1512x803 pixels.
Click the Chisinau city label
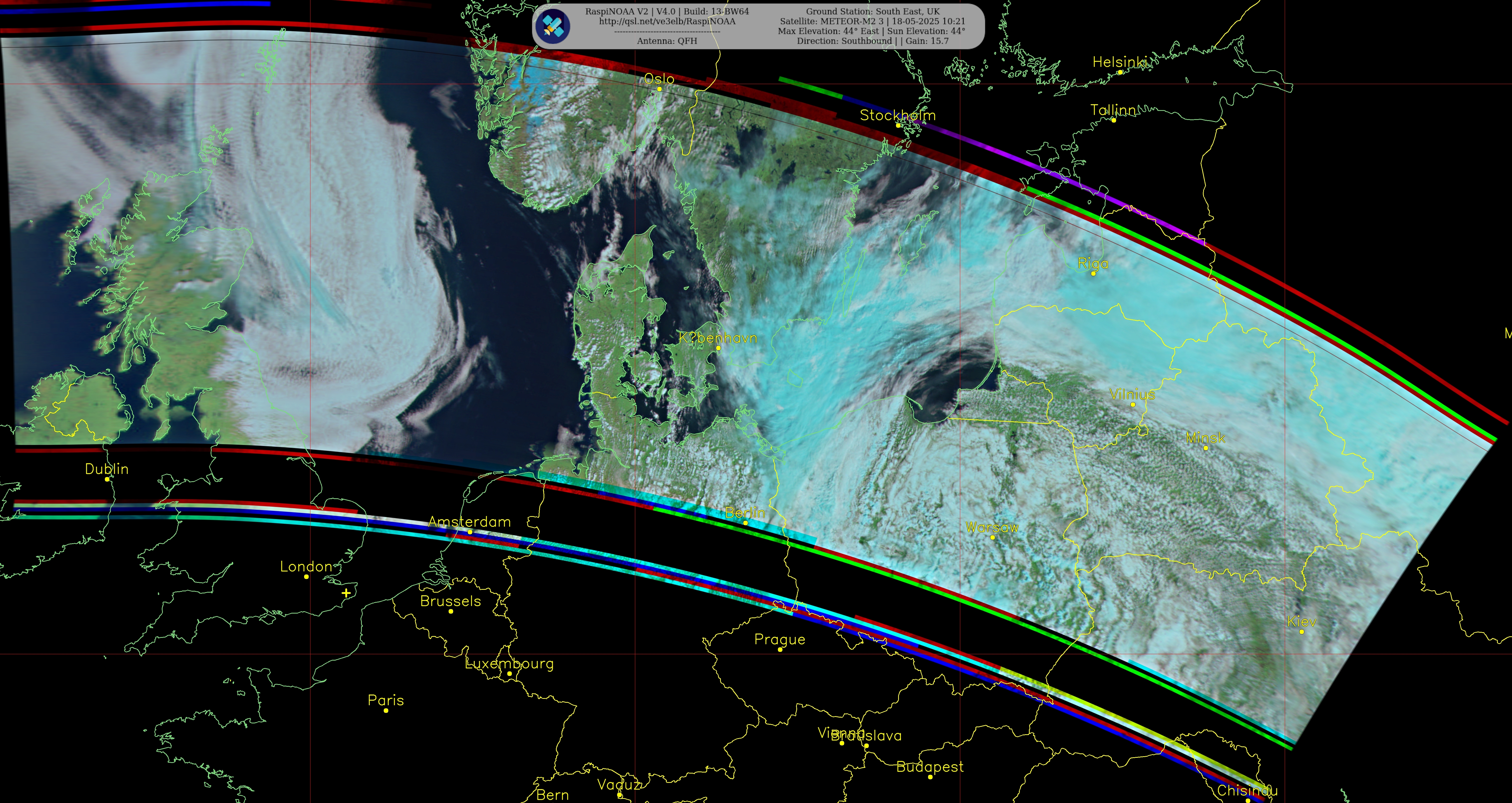coord(1247,791)
